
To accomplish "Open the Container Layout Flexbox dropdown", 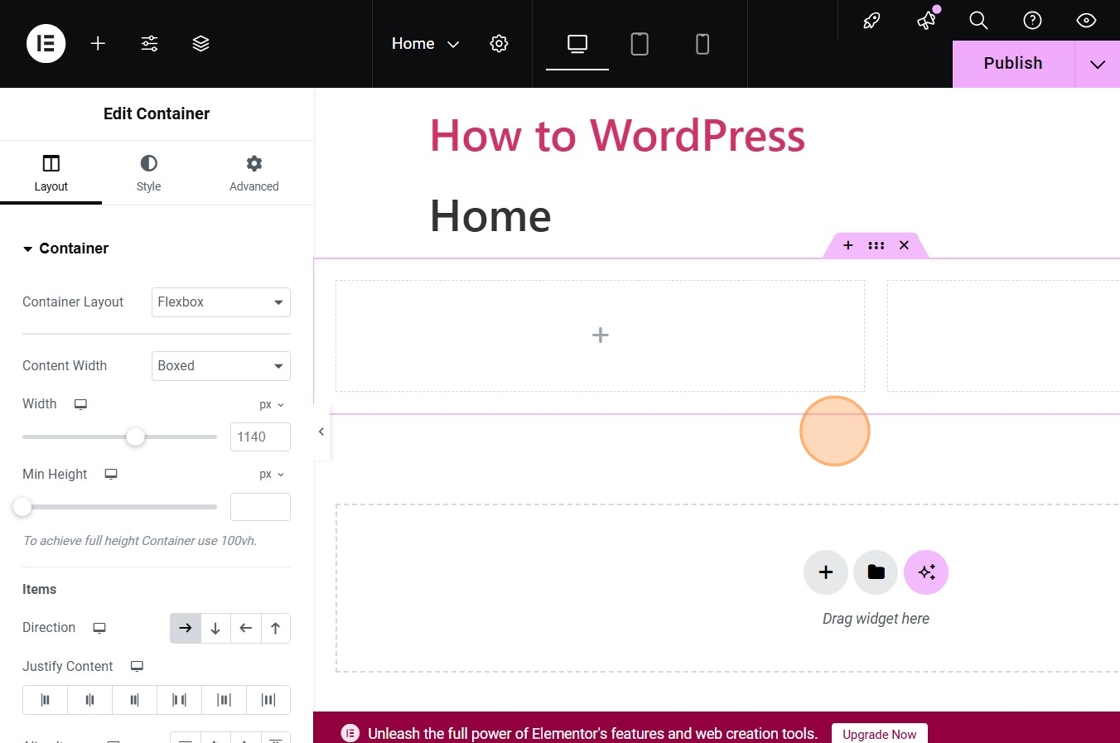I will (x=221, y=302).
